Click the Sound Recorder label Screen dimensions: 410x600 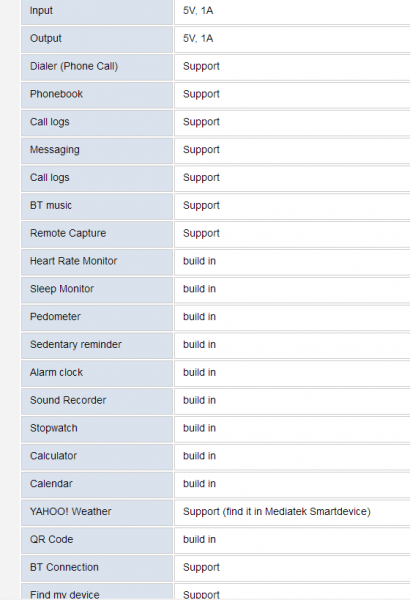coord(68,400)
